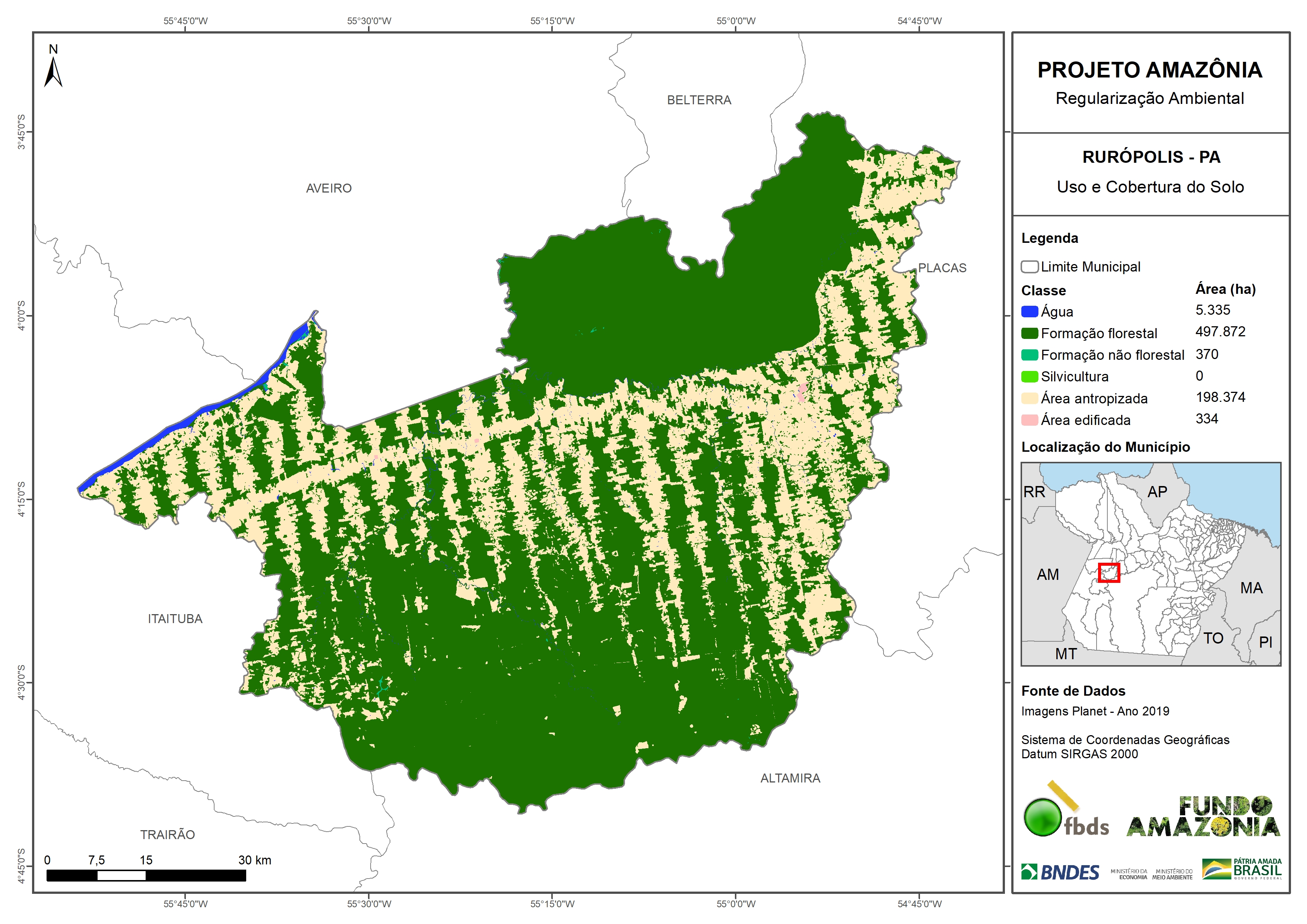Image resolution: width=1307 pixels, height=924 pixels.
Task: Click the Área antropizada beige swatch
Action: tap(1029, 399)
